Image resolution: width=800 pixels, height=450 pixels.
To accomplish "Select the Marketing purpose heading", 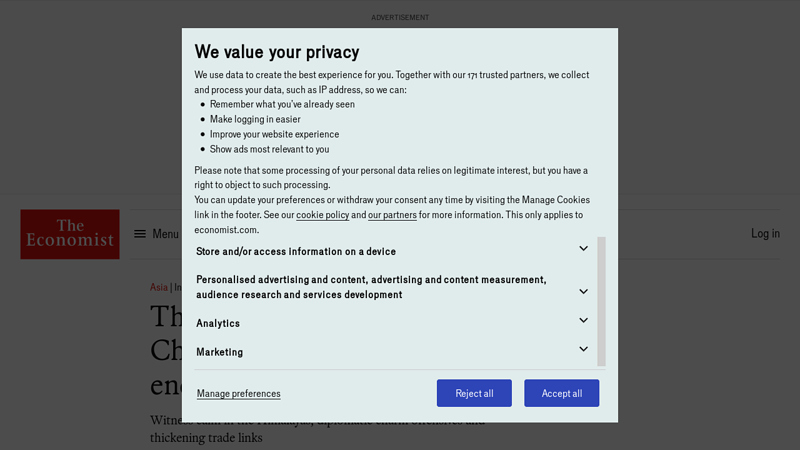I will click(219, 352).
